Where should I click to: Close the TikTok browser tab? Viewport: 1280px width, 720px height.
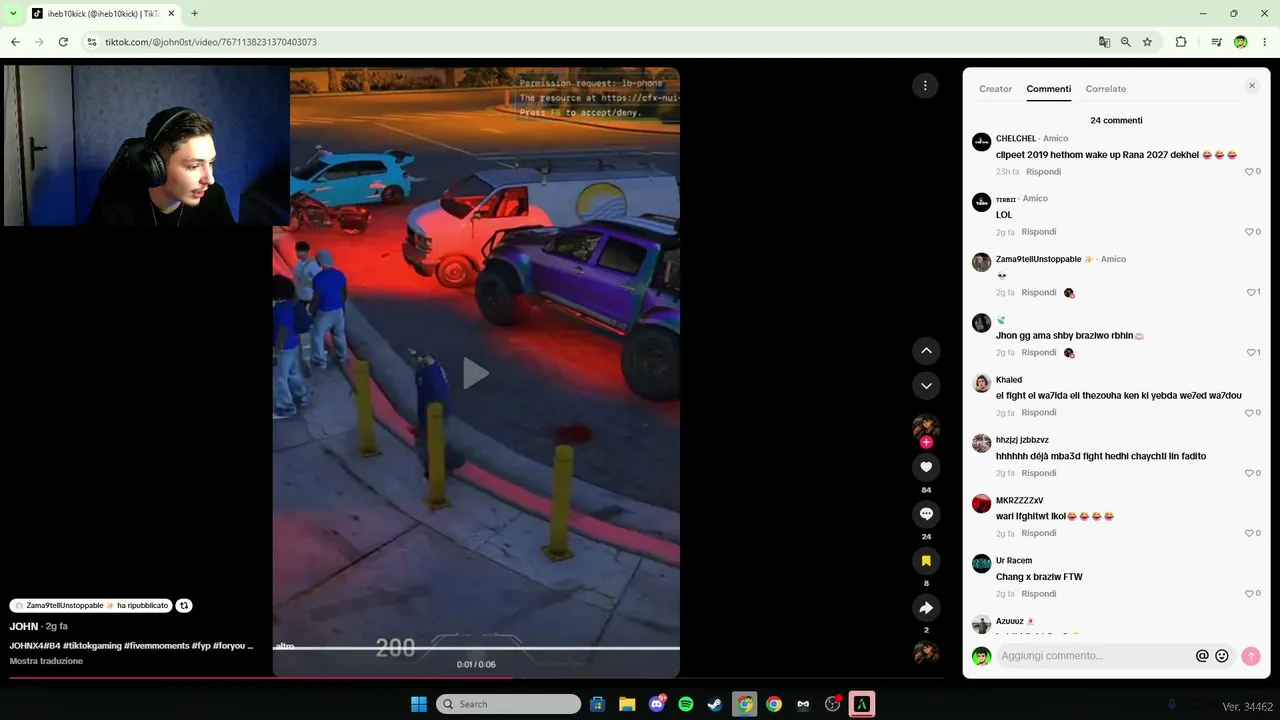[x=170, y=13]
